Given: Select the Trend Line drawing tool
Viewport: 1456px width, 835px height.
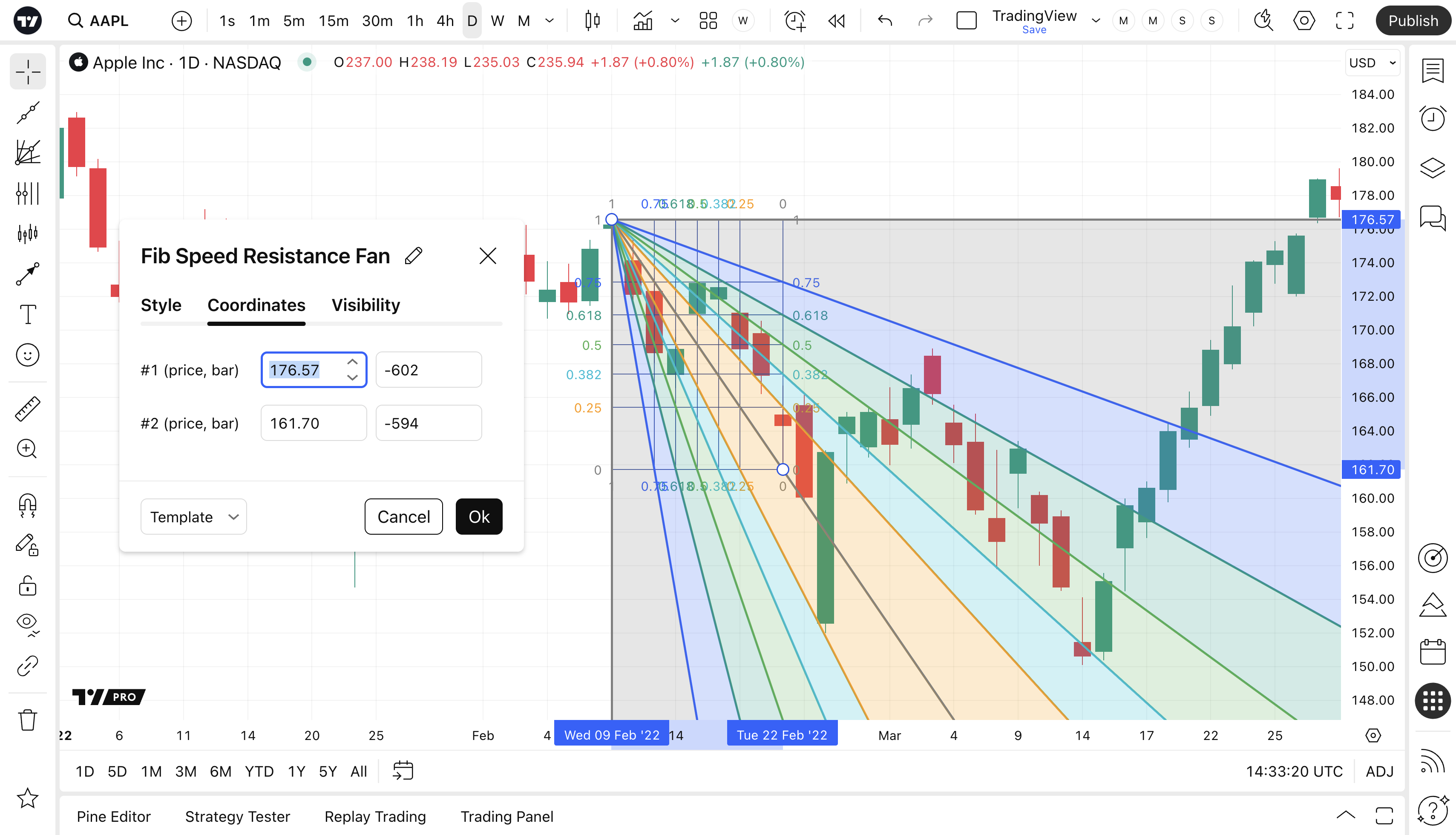Looking at the screenshot, I should 28,112.
